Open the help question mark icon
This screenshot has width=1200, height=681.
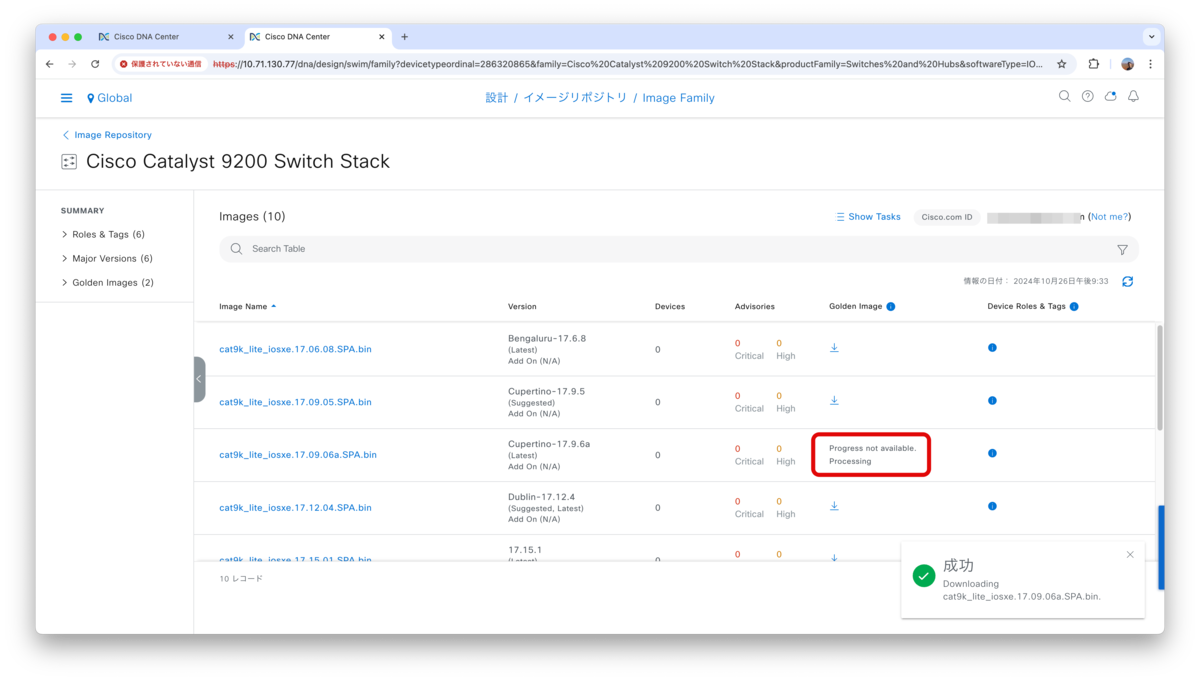(1087, 96)
